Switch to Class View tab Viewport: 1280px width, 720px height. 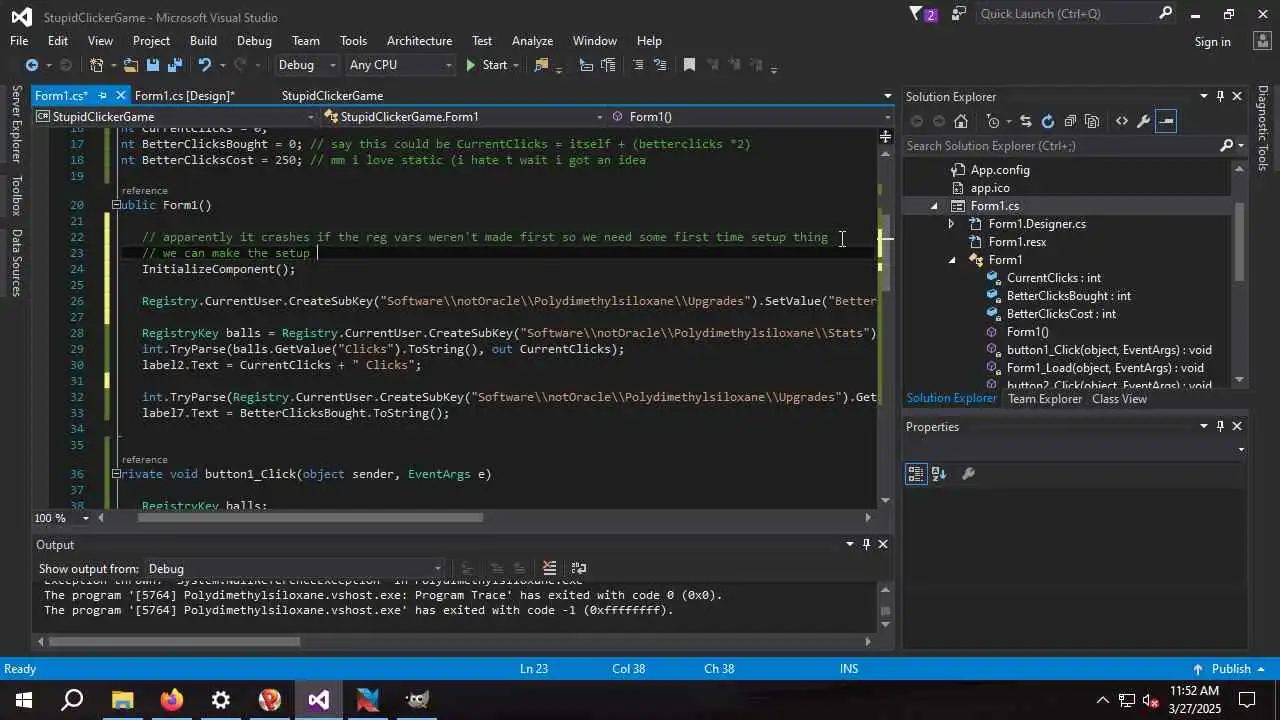1119,399
